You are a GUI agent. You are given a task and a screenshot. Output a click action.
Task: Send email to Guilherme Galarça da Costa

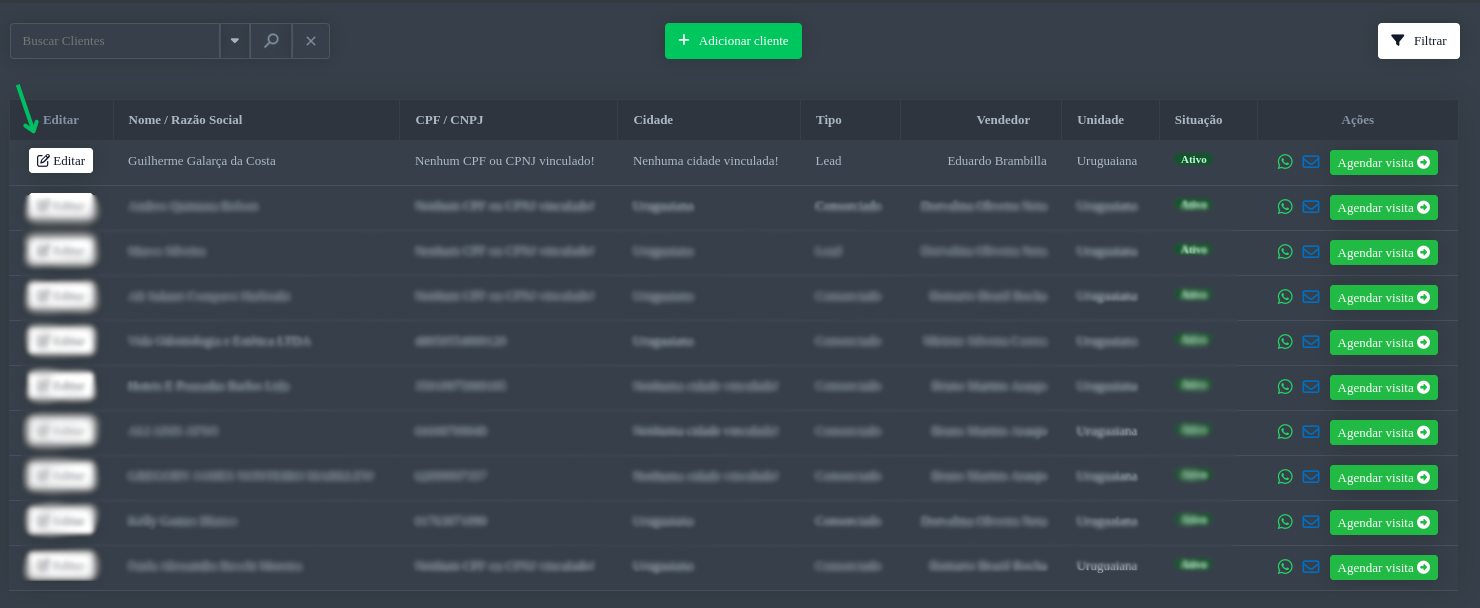[x=1311, y=162]
